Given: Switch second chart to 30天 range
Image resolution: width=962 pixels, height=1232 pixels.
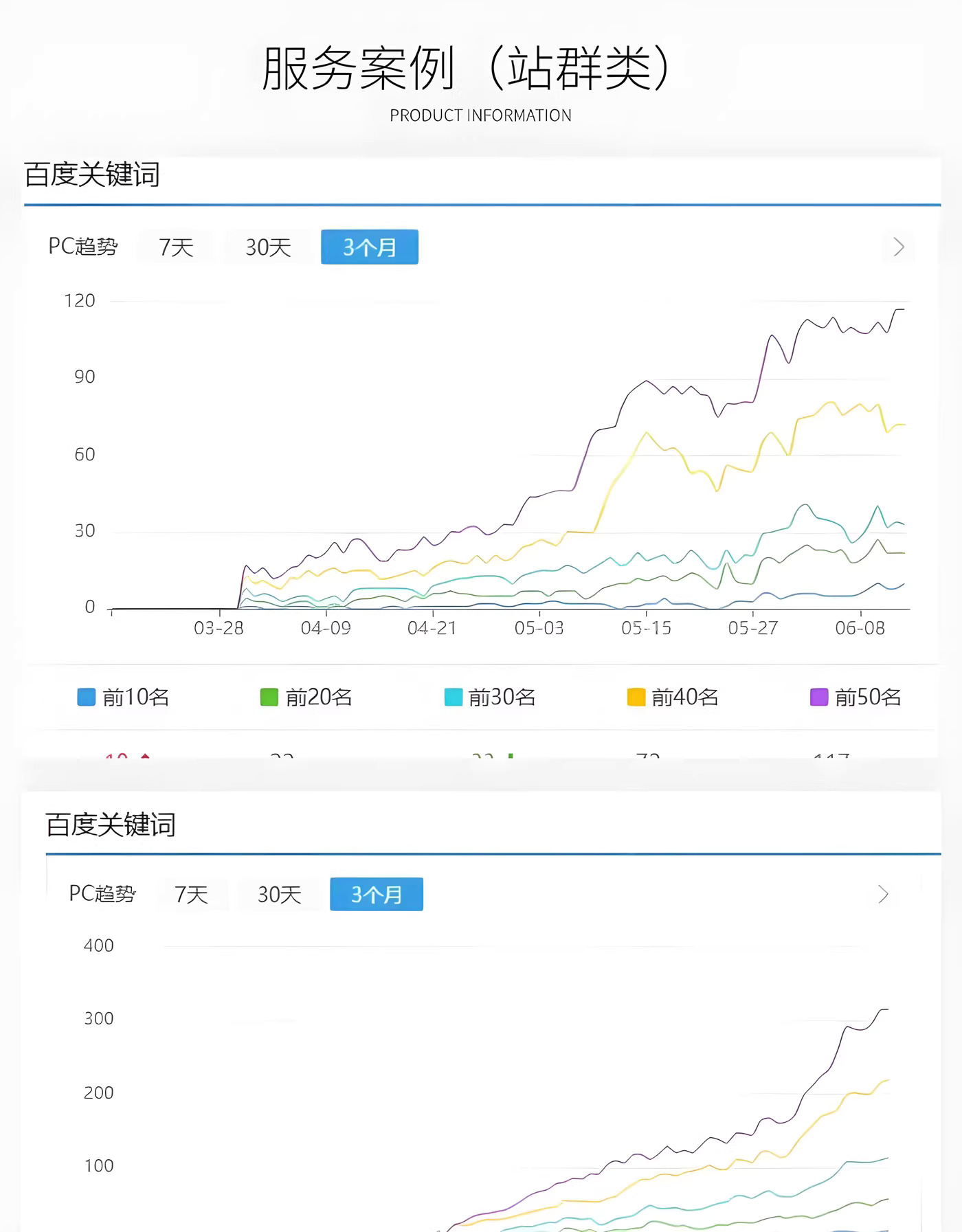Looking at the screenshot, I should click(279, 895).
